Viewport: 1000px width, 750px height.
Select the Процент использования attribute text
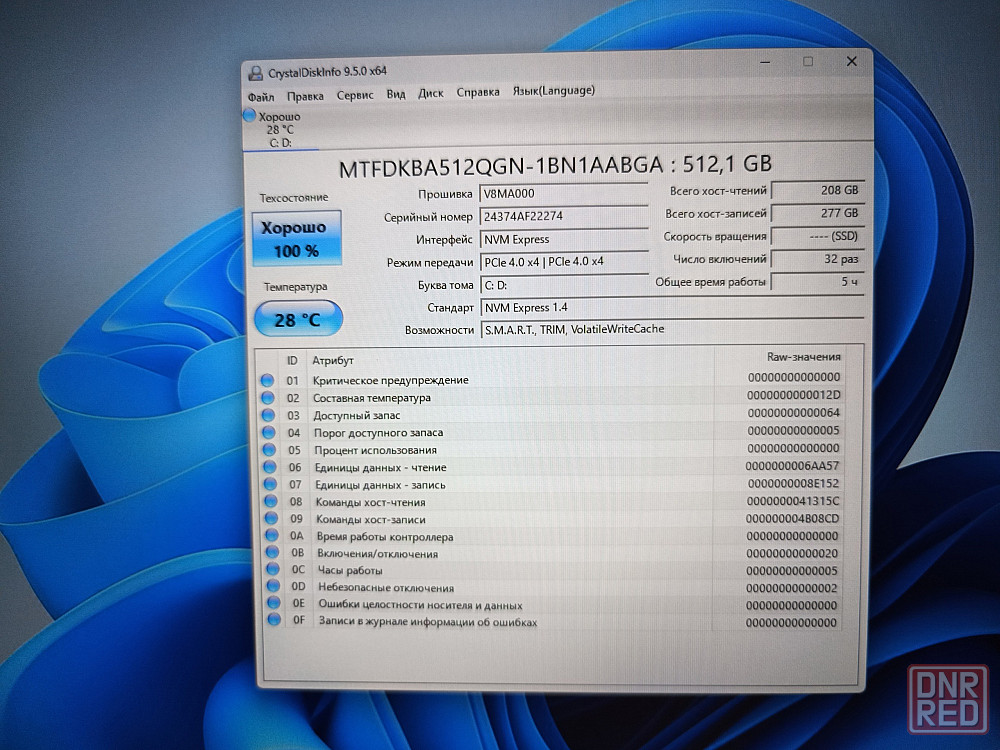pyautogui.click(x=376, y=450)
